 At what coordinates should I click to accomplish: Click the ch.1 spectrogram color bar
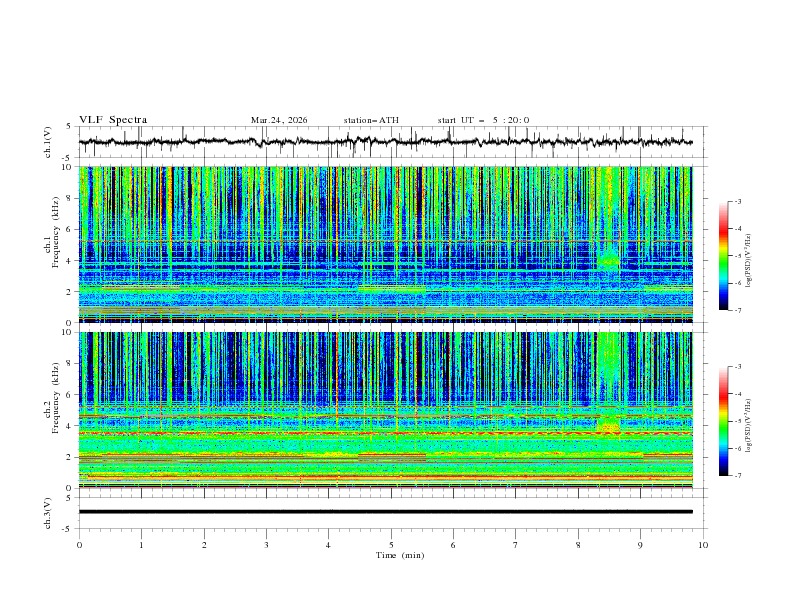click(x=724, y=256)
